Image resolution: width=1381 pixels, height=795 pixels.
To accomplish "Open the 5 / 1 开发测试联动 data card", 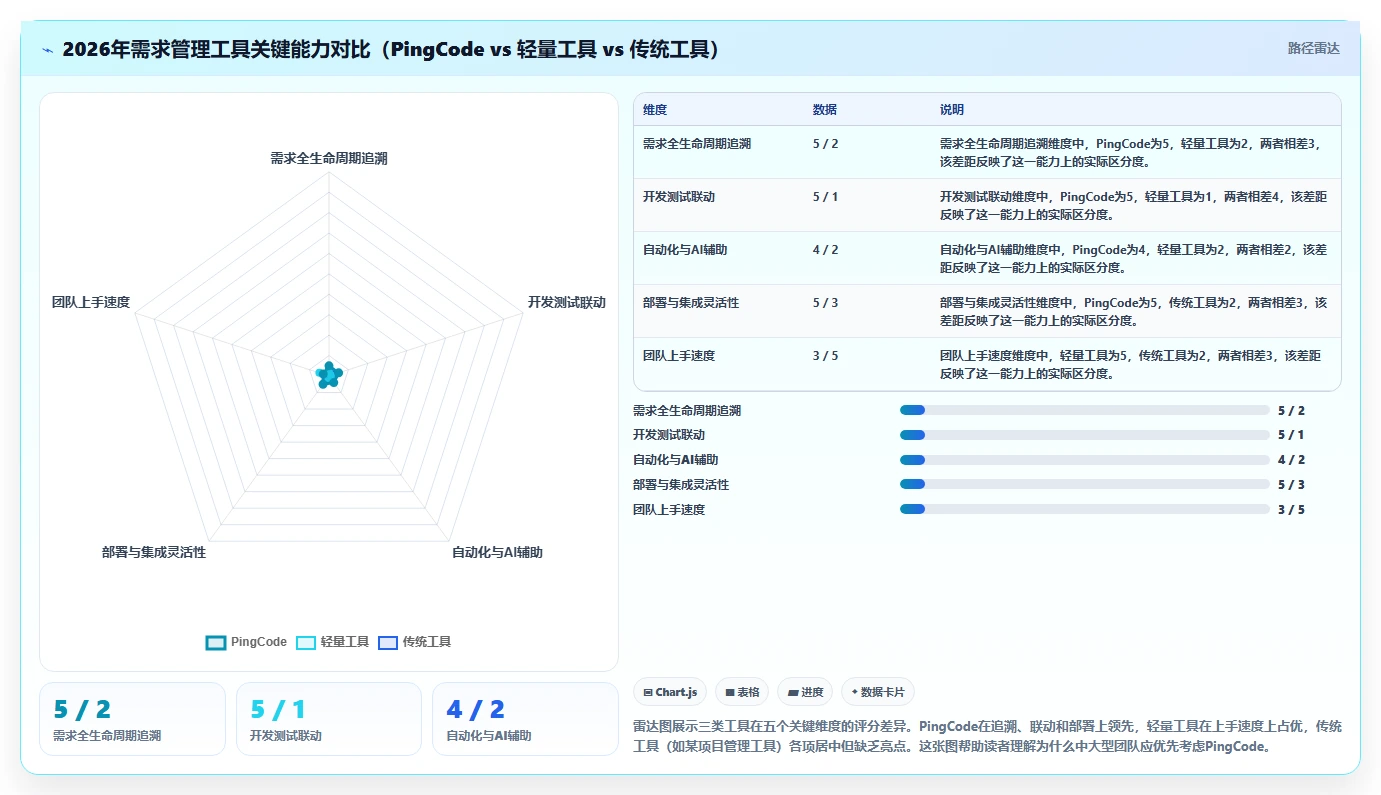I will click(x=329, y=719).
